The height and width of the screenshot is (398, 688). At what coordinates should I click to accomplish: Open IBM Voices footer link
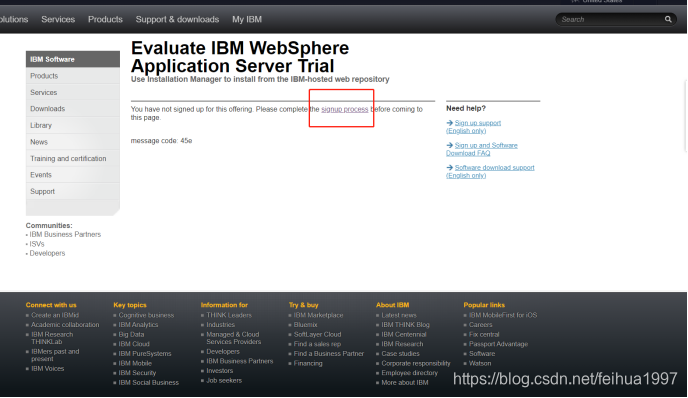click(x=47, y=369)
